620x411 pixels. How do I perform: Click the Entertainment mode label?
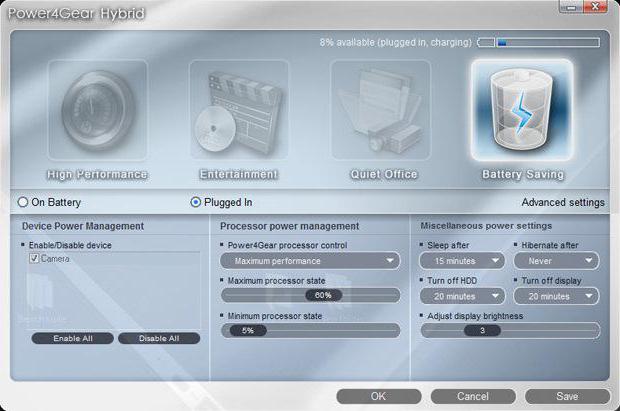pos(239,174)
